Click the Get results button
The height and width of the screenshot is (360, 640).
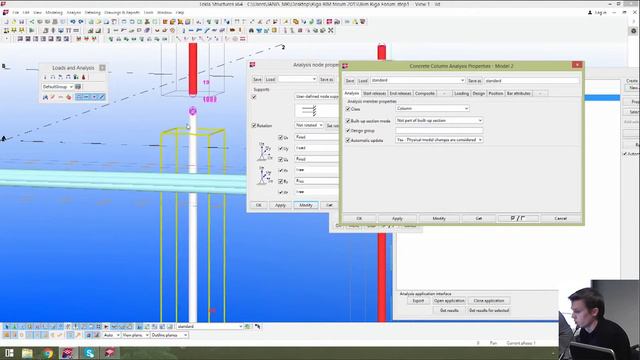pyautogui.click(x=449, y=311)
